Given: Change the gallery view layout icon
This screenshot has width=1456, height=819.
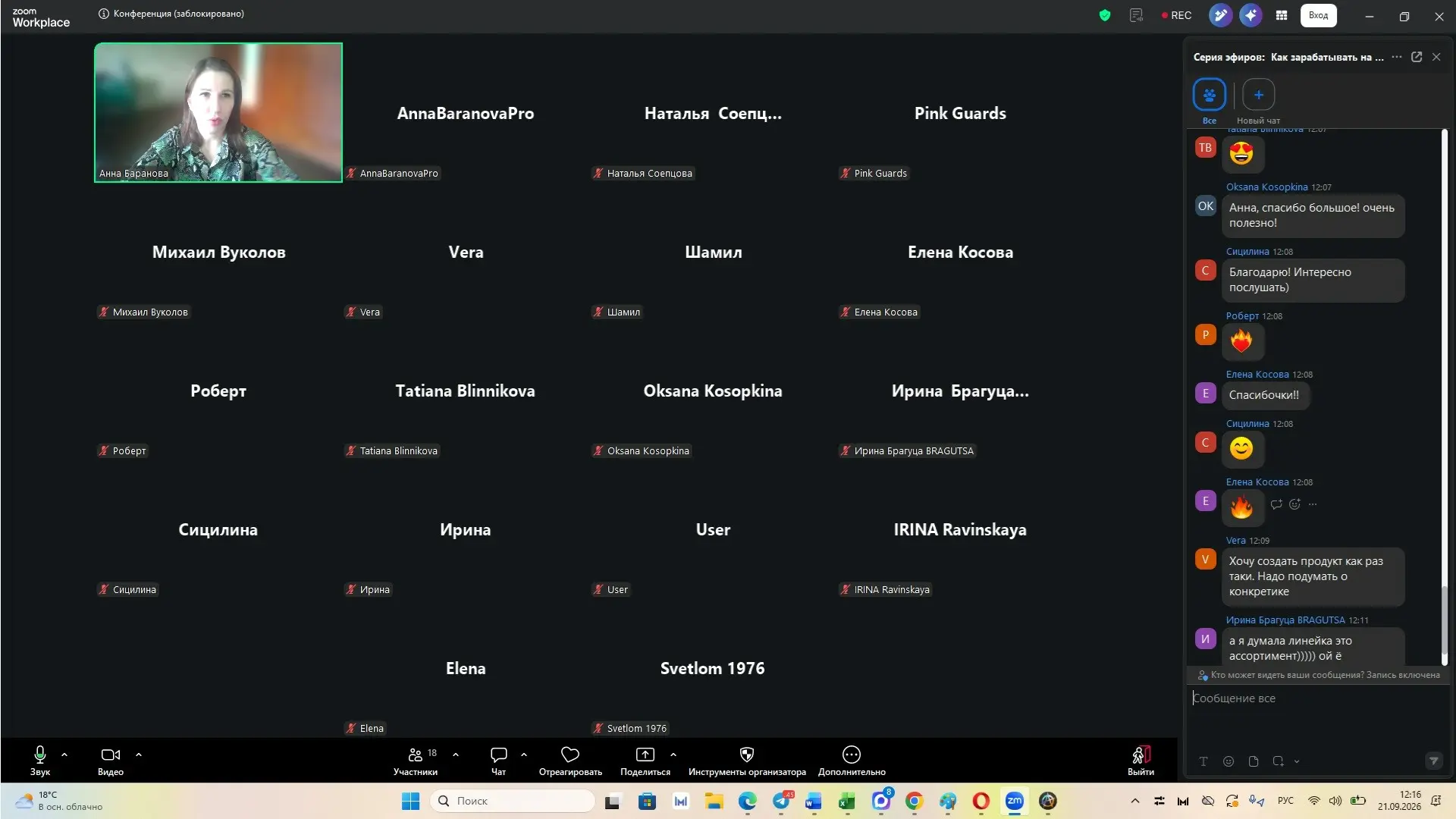Looking at the screenshot, I should (1282, 15).
